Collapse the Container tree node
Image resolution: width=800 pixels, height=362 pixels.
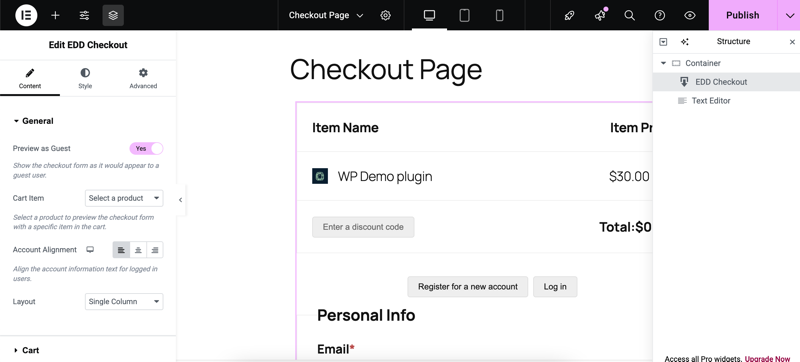coord(663,63)
